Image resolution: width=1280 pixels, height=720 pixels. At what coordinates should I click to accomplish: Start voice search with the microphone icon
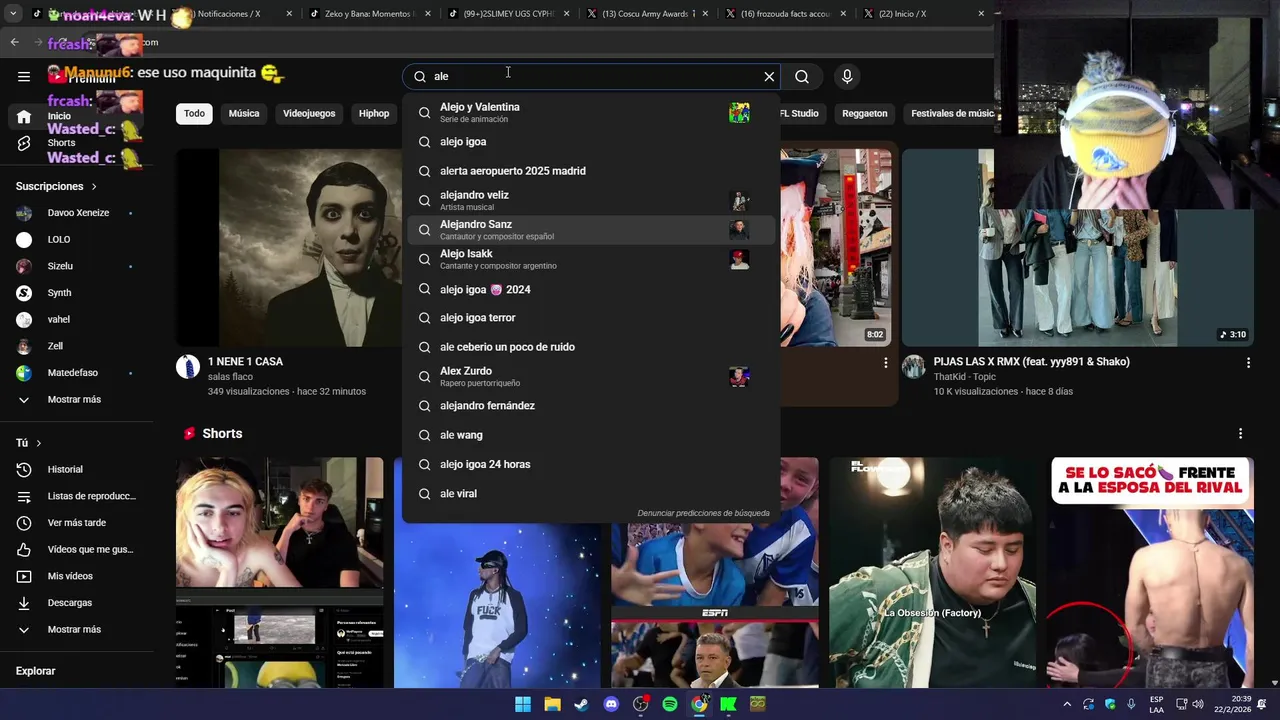(847, 76)
